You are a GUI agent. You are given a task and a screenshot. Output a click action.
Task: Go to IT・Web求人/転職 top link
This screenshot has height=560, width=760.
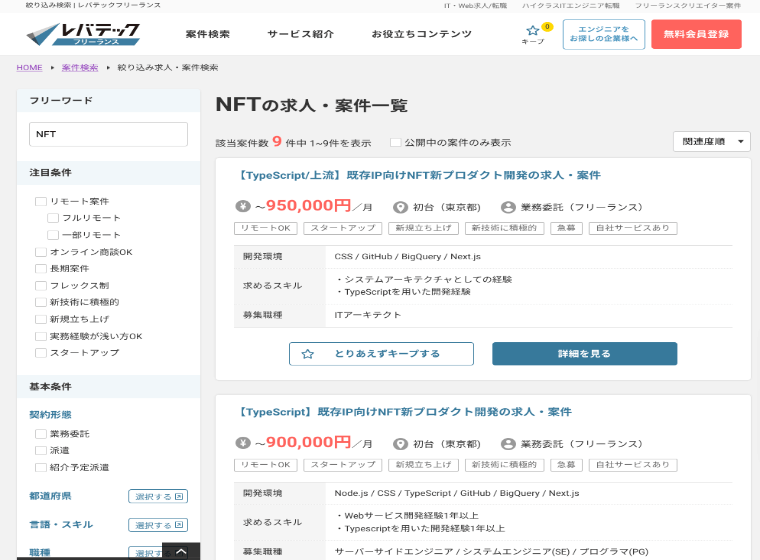pyautogui.click(x=475, y=5)
